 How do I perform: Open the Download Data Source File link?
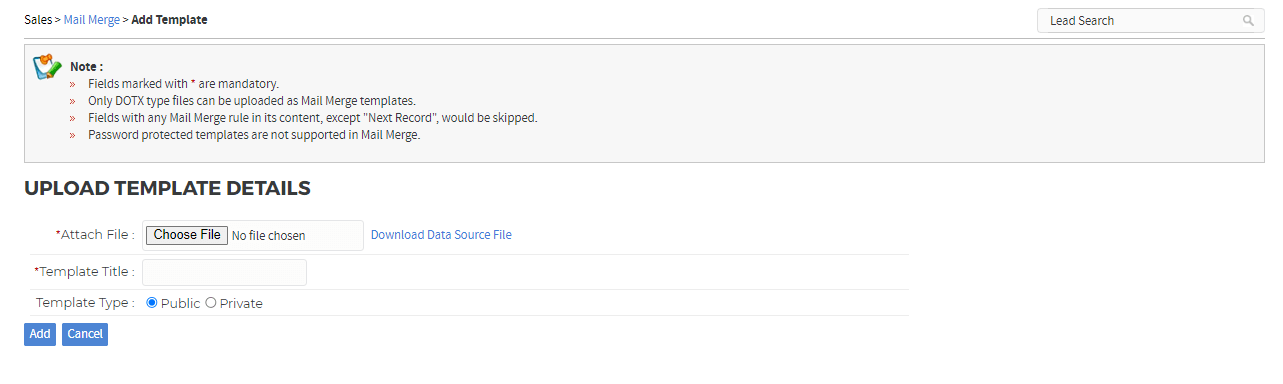(x=441, y=235)
